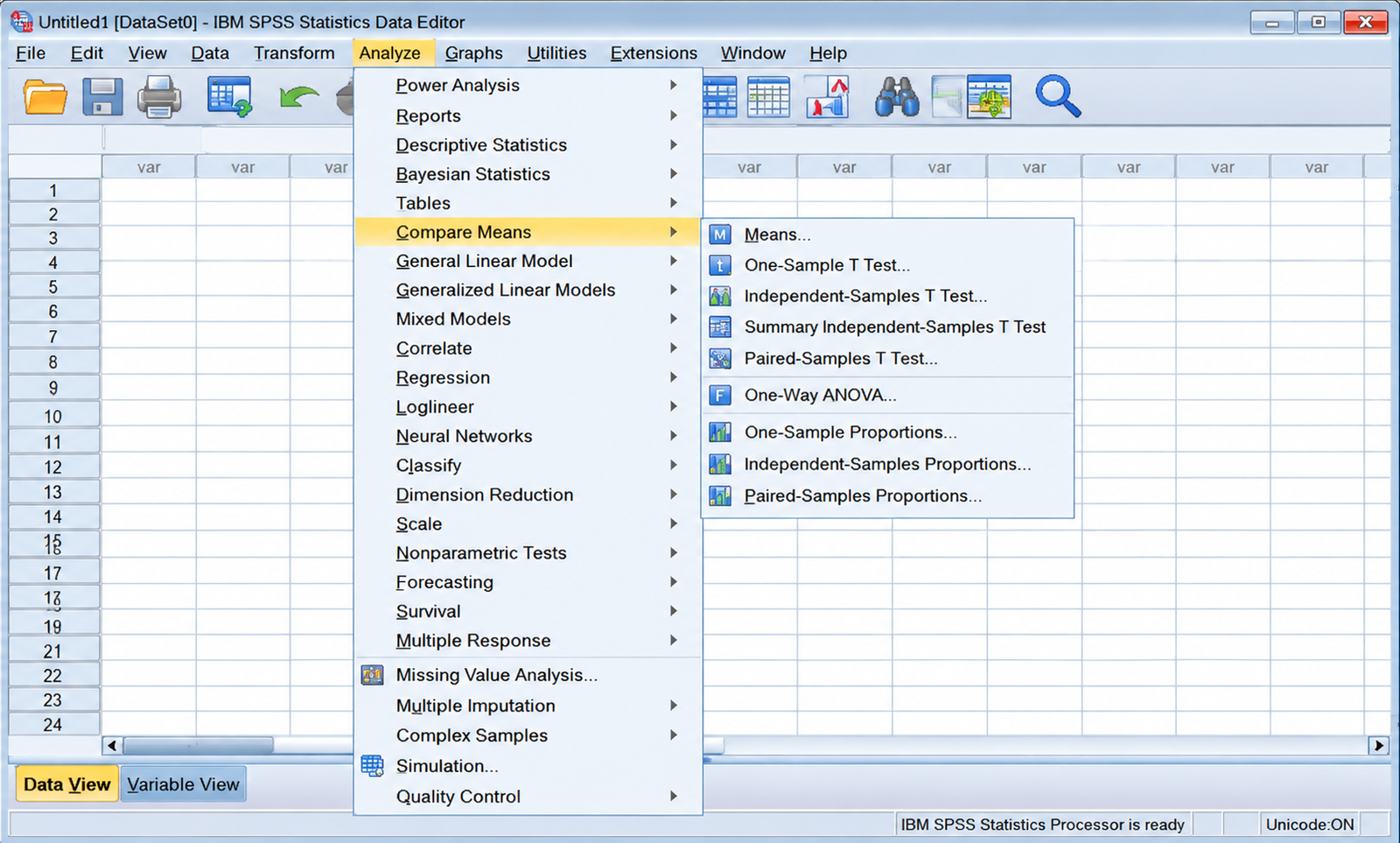Click the horizontal scrollbar left arrow

coord(112,746)
